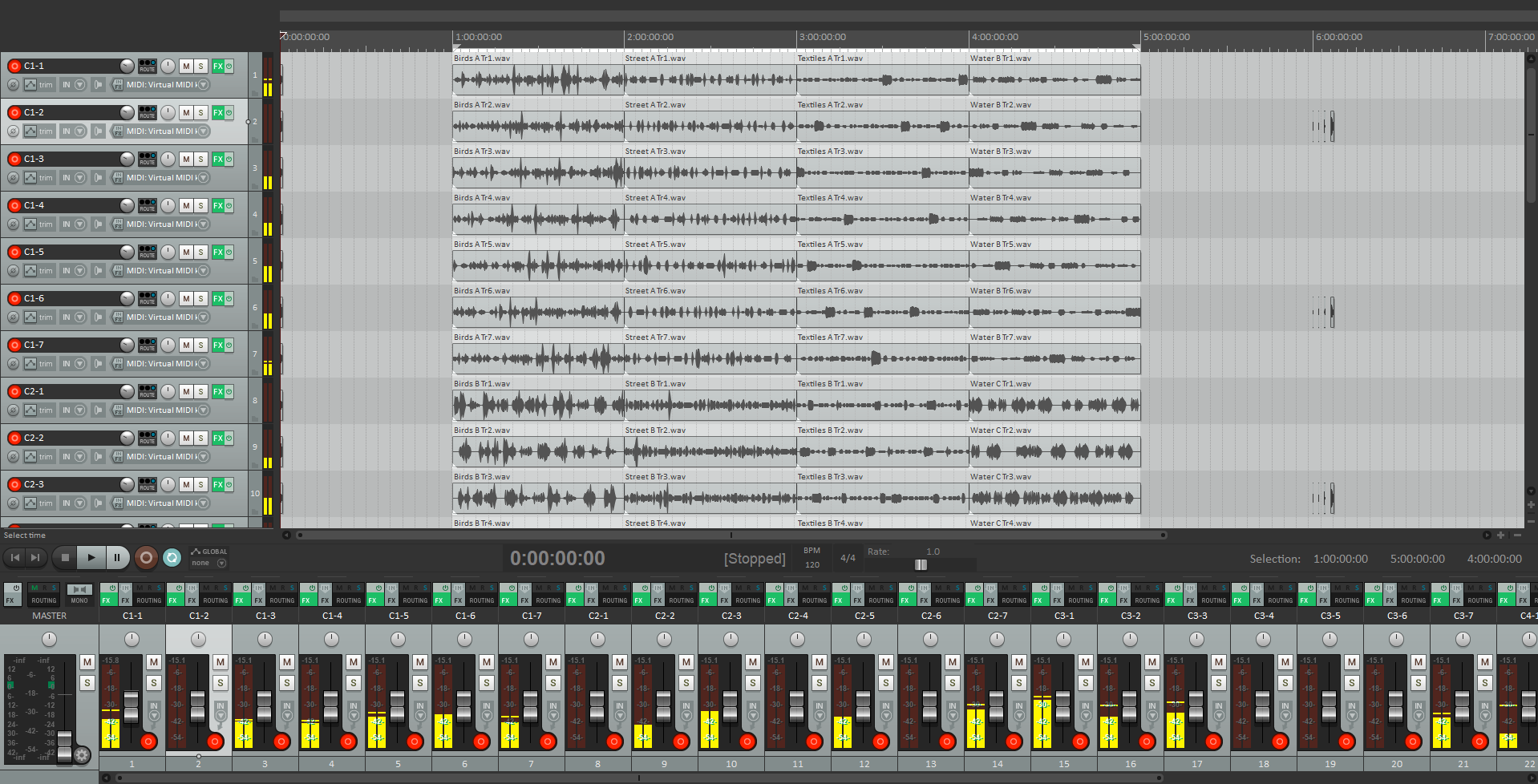1538x784 pixels.
Task: Click track name field C1-7
Action: (71, 345)
